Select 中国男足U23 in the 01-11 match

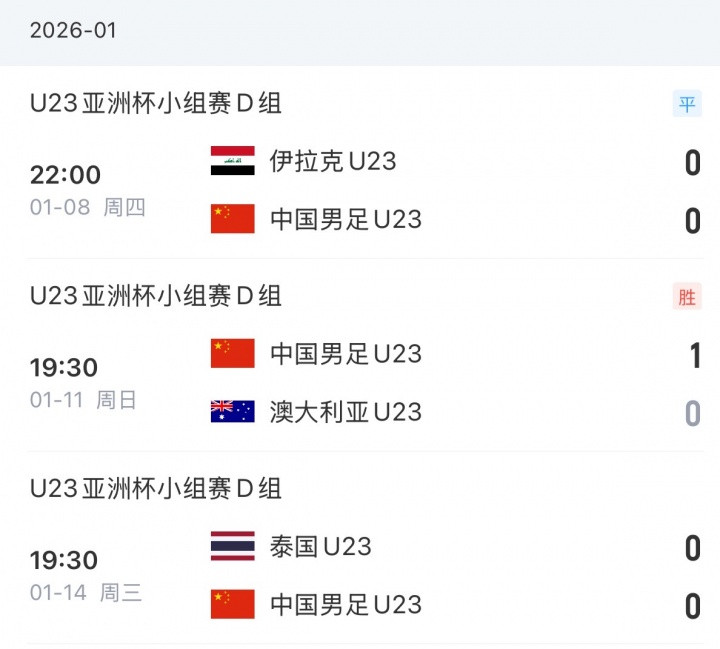[345, 353]
